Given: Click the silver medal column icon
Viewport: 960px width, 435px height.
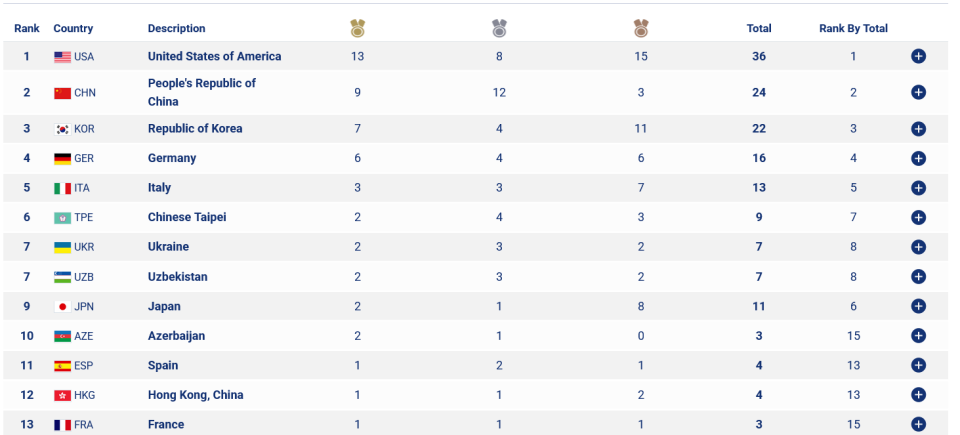Looking at the screenshot, I should click(500, 28).
